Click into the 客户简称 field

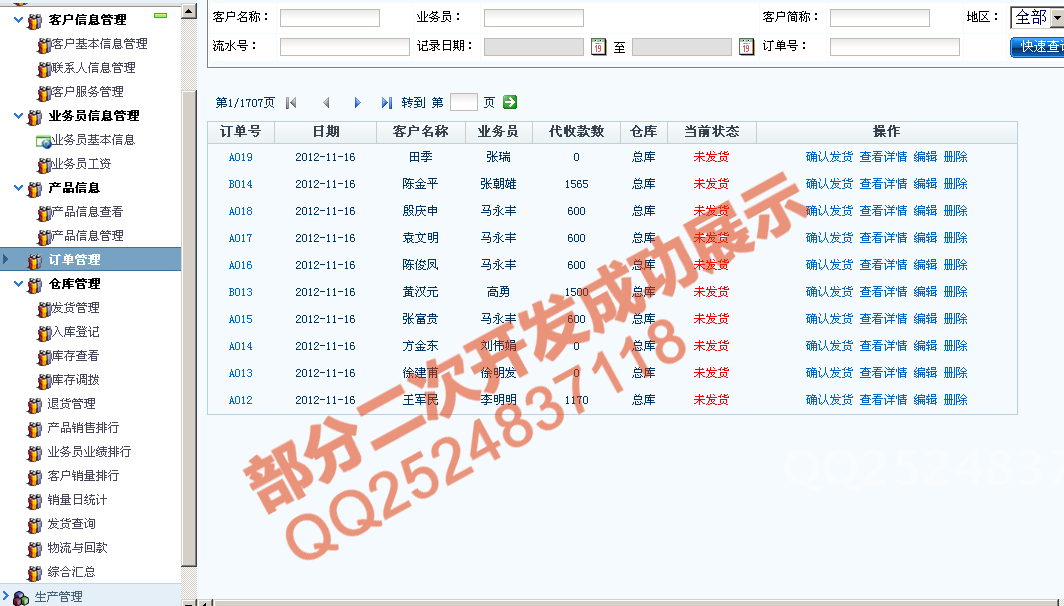pyautogui.click(x=879, y=18)
